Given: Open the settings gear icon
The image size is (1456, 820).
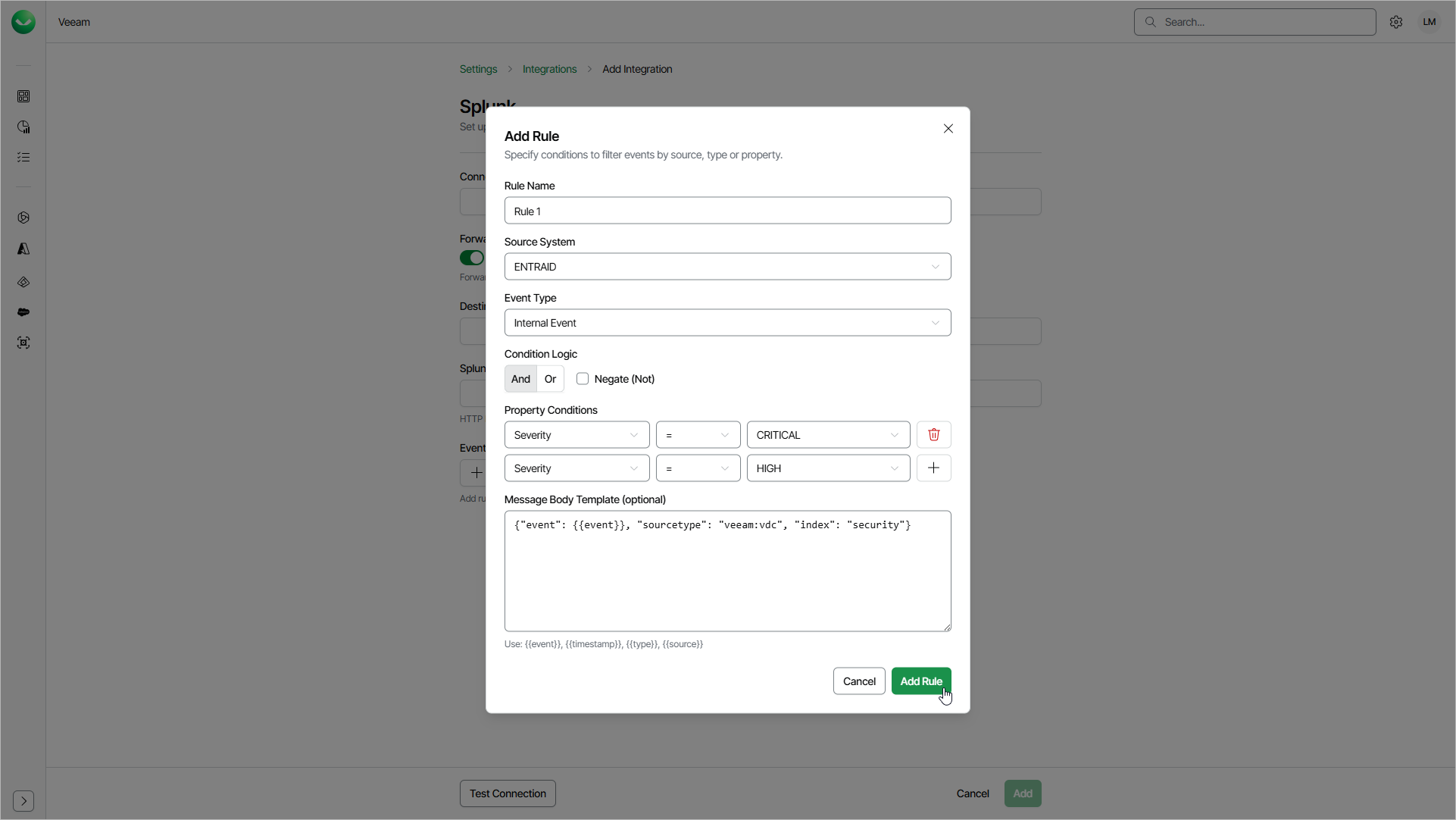Looking at the screenshot, I should tap(1396, 22).
